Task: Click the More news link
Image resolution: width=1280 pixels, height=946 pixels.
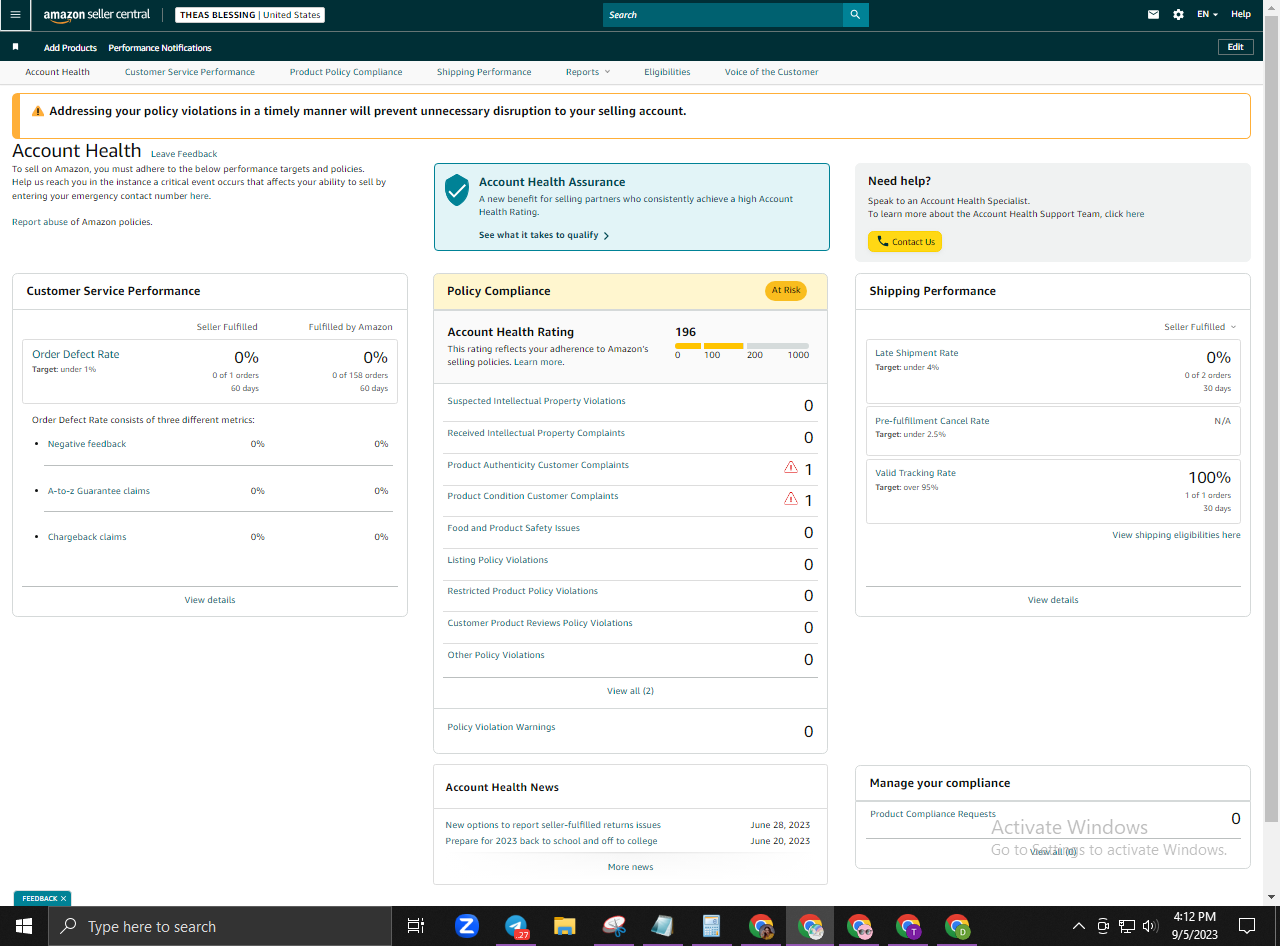Action: pyautogui.click(x=630, y=867)
